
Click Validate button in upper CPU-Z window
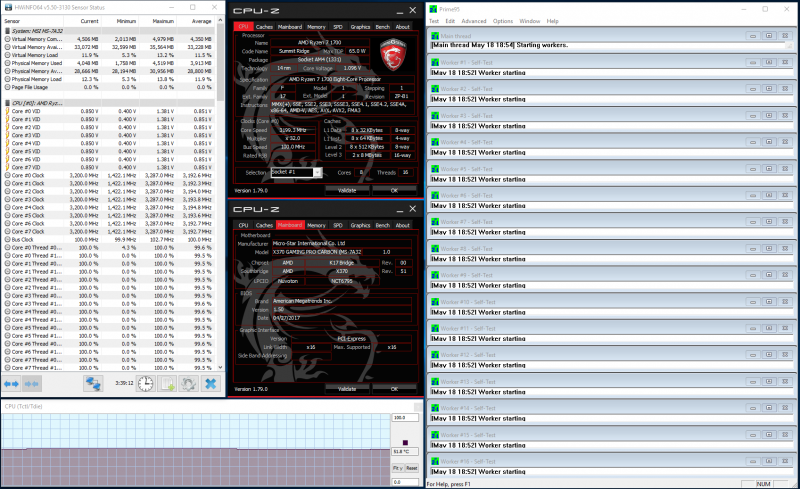[347, 190]
